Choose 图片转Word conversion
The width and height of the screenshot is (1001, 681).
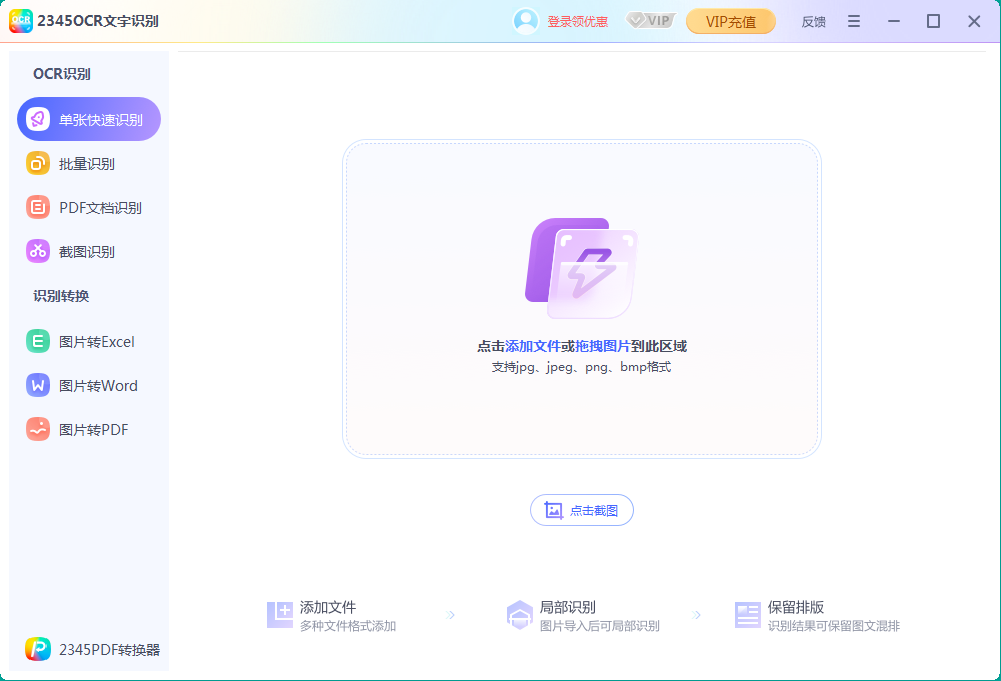(98, 386)
